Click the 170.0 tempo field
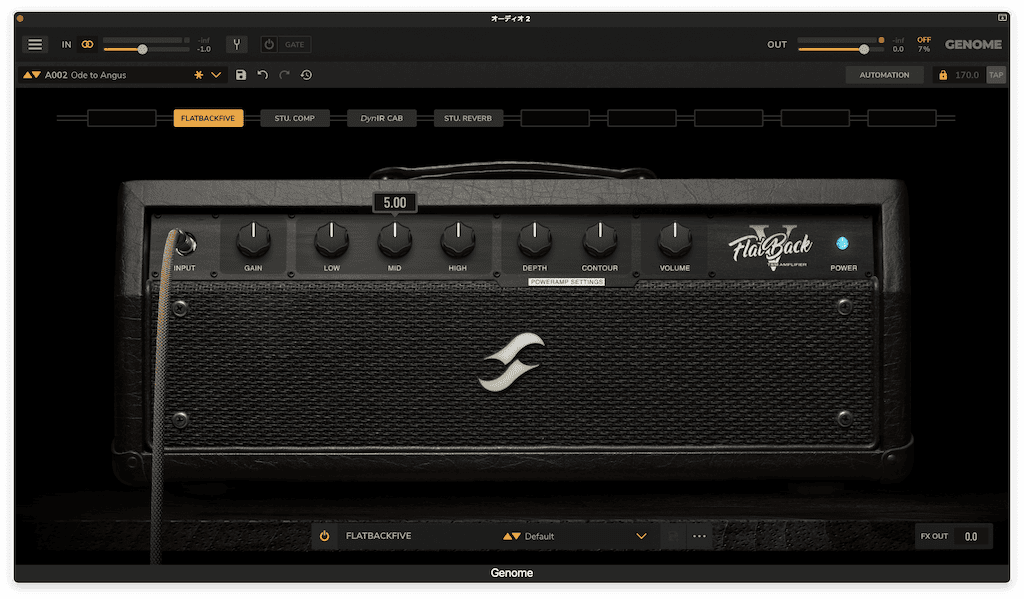Image resolution: width=1024 pixels, height=599 pixels. tap(967, 75)
